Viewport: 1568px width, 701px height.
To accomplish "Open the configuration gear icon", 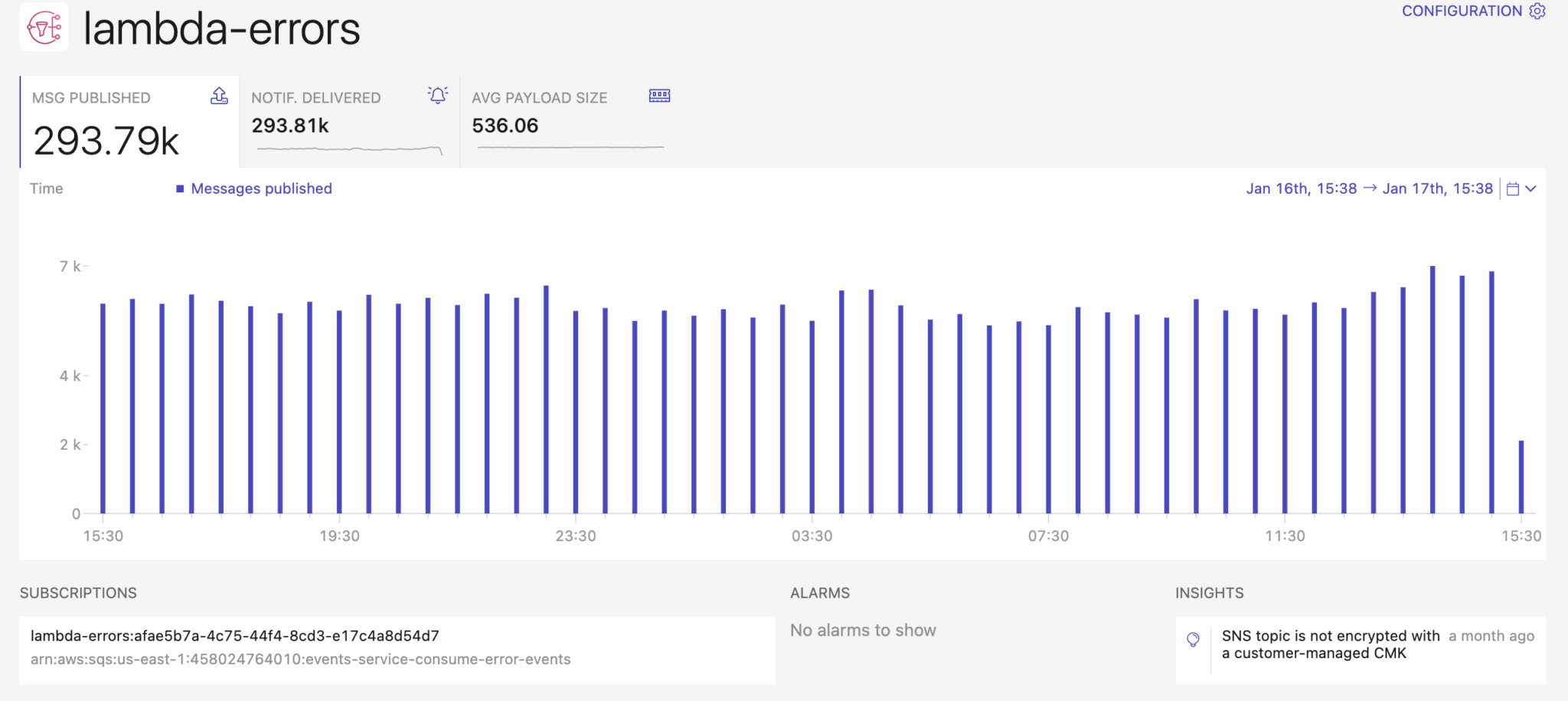I will pos(1537,11).
